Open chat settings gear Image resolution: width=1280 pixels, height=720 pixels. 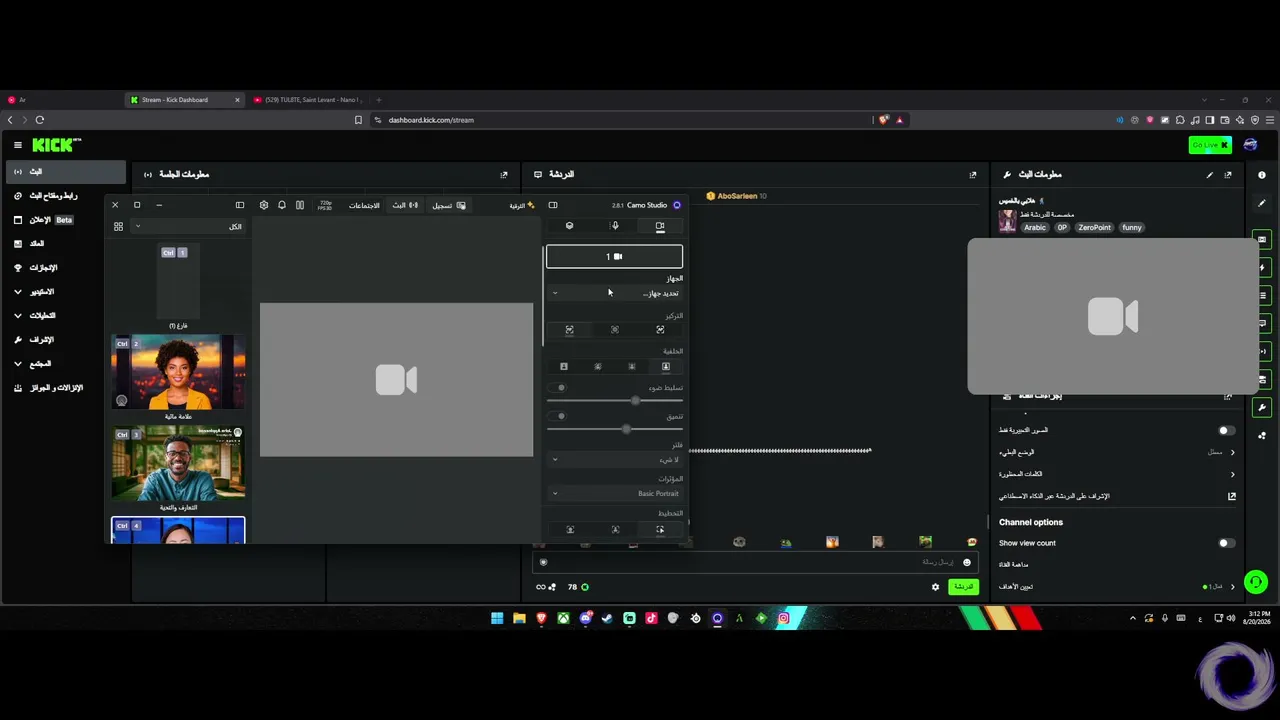936,587
